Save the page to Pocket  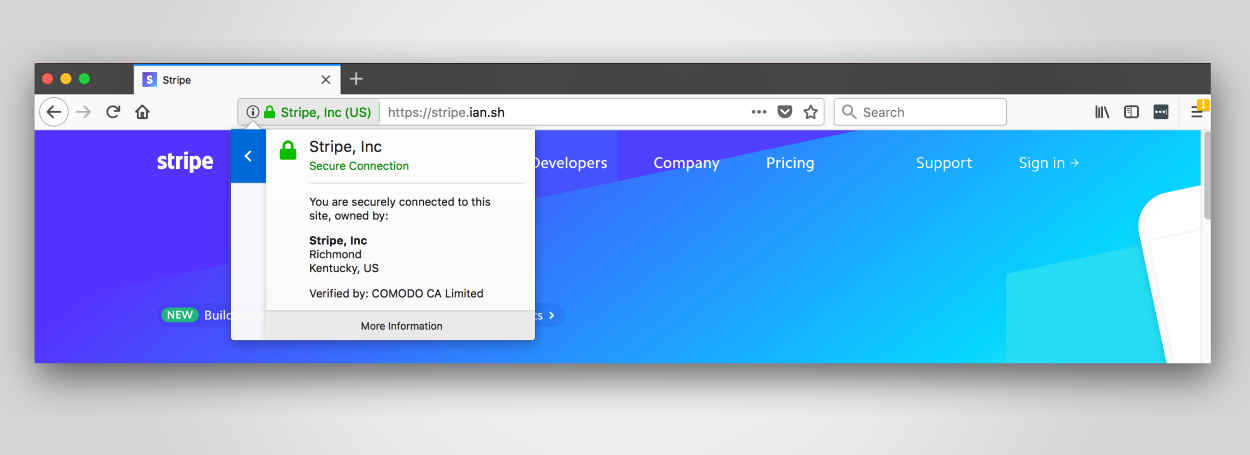(x=785, y=112)
